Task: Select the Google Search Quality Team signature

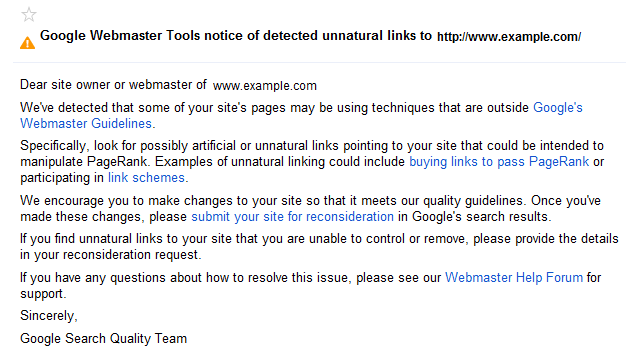Action: [103, 339]
